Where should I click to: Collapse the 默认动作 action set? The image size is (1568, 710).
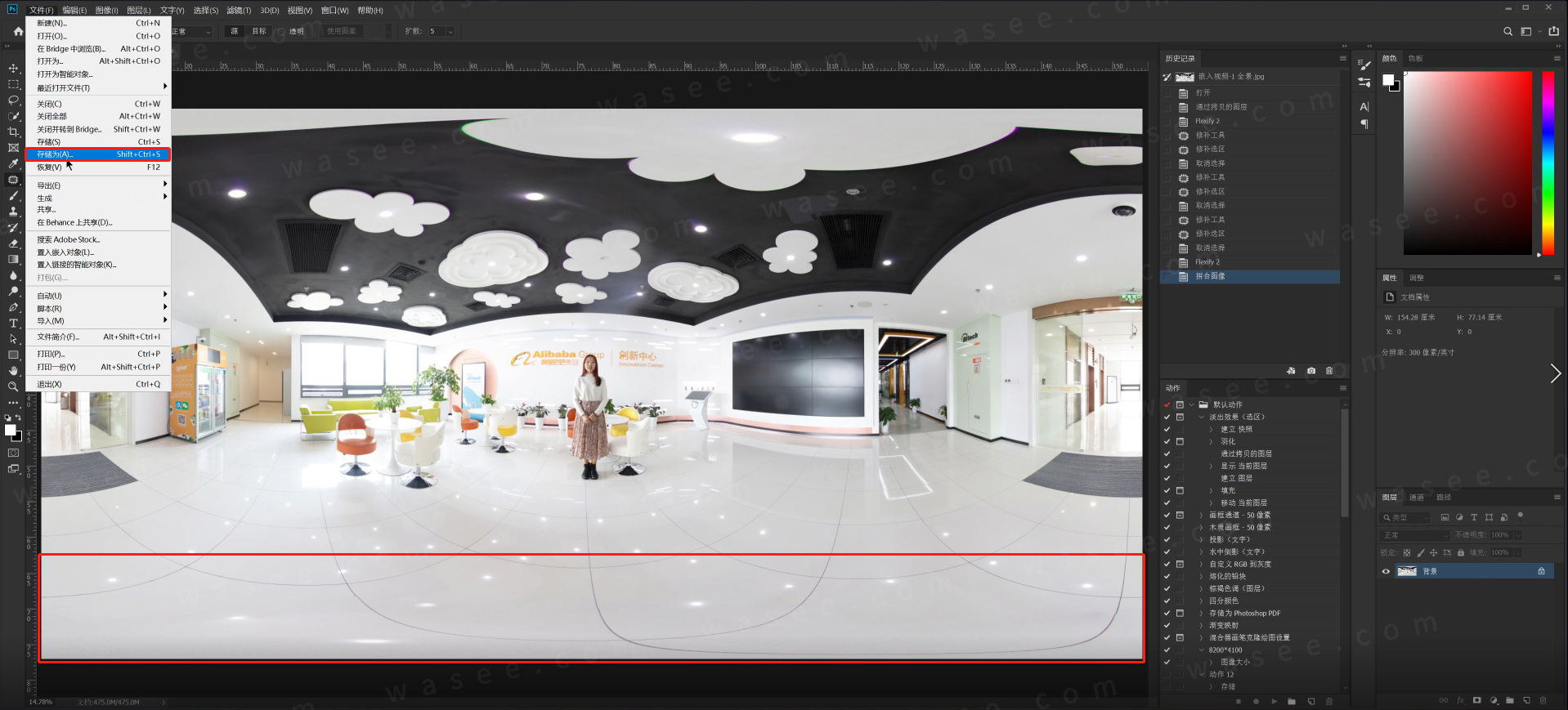click(x=1191, y=404)
